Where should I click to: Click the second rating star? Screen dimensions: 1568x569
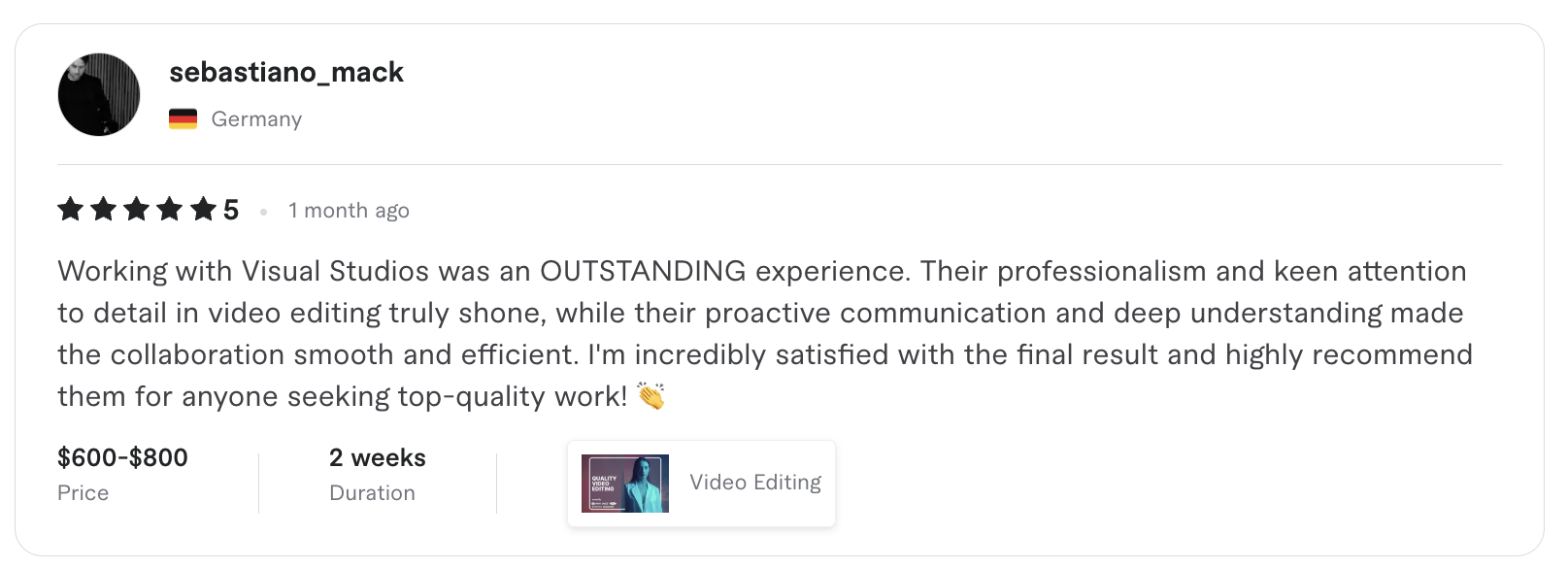[104, 209]
